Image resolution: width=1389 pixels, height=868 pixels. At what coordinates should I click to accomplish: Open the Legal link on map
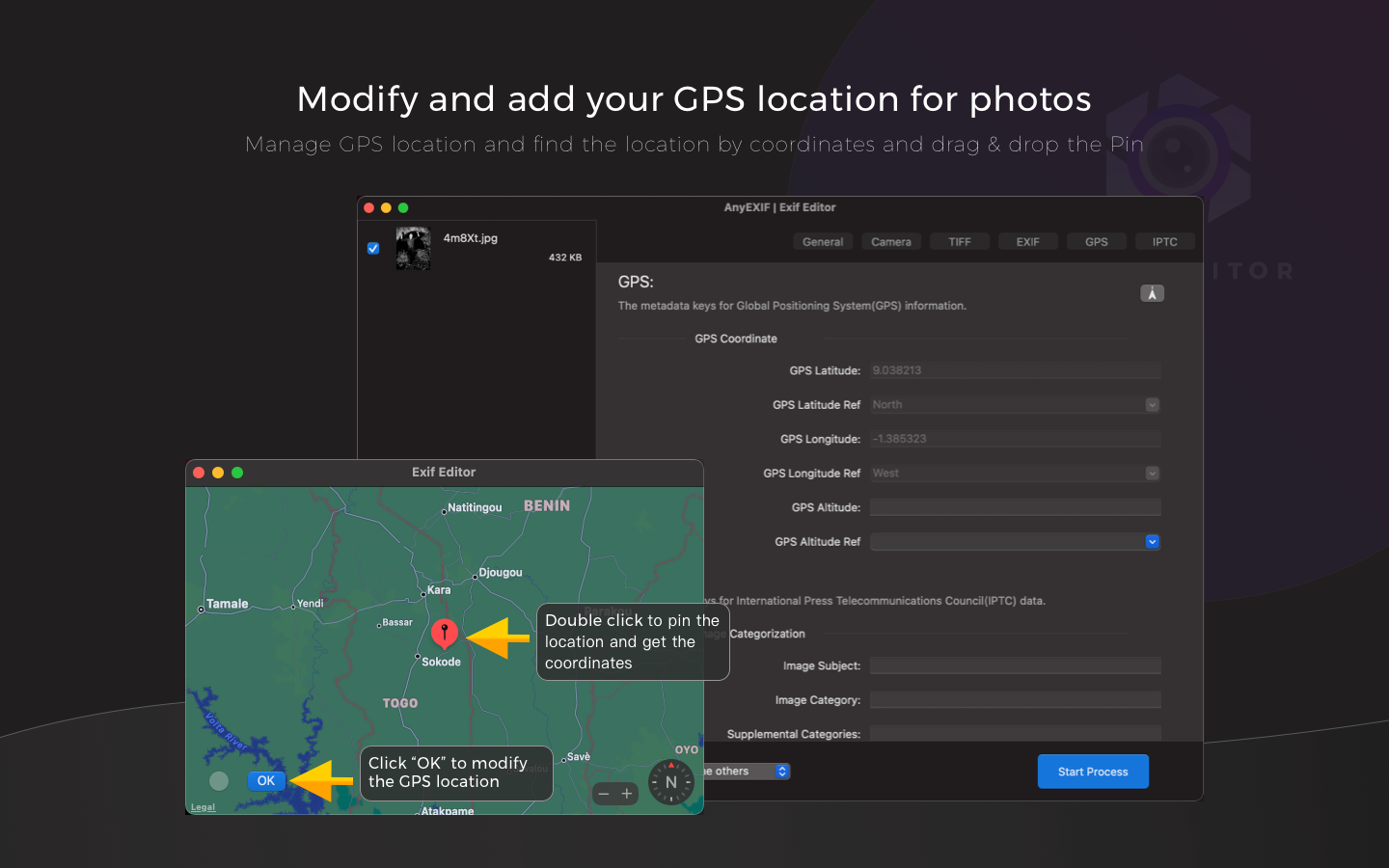pyautogui.click(x=203, y=807)
